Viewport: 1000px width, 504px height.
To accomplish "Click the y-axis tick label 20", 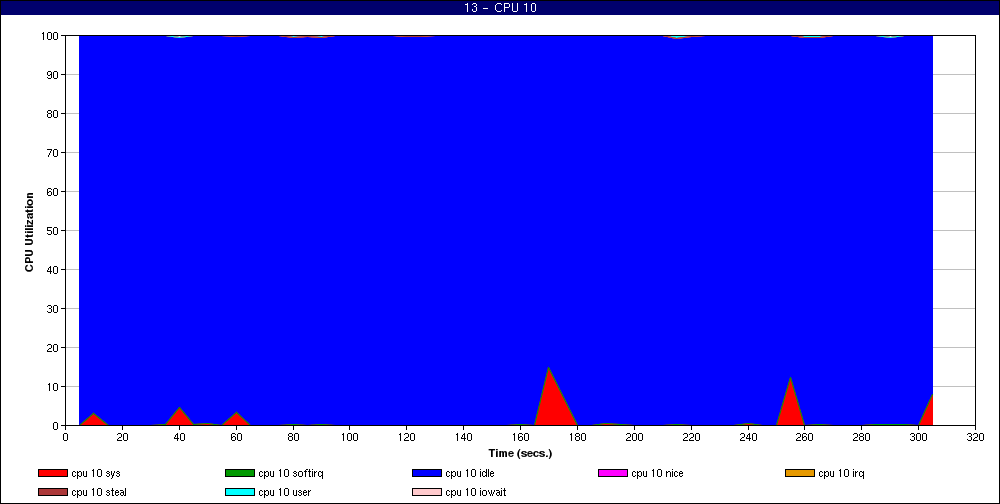I will [x=53, y=348].
